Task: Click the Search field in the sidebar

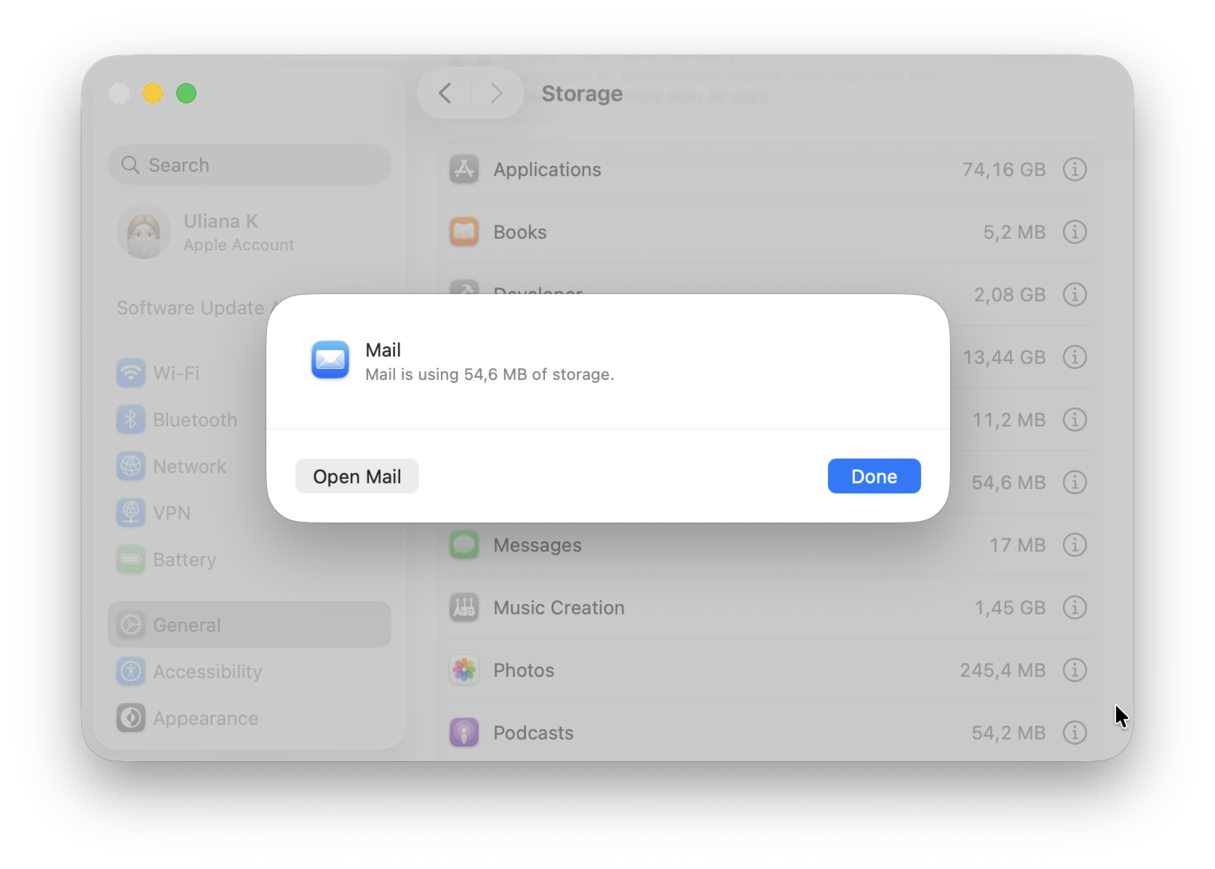Action: click(x=249, y=164)
